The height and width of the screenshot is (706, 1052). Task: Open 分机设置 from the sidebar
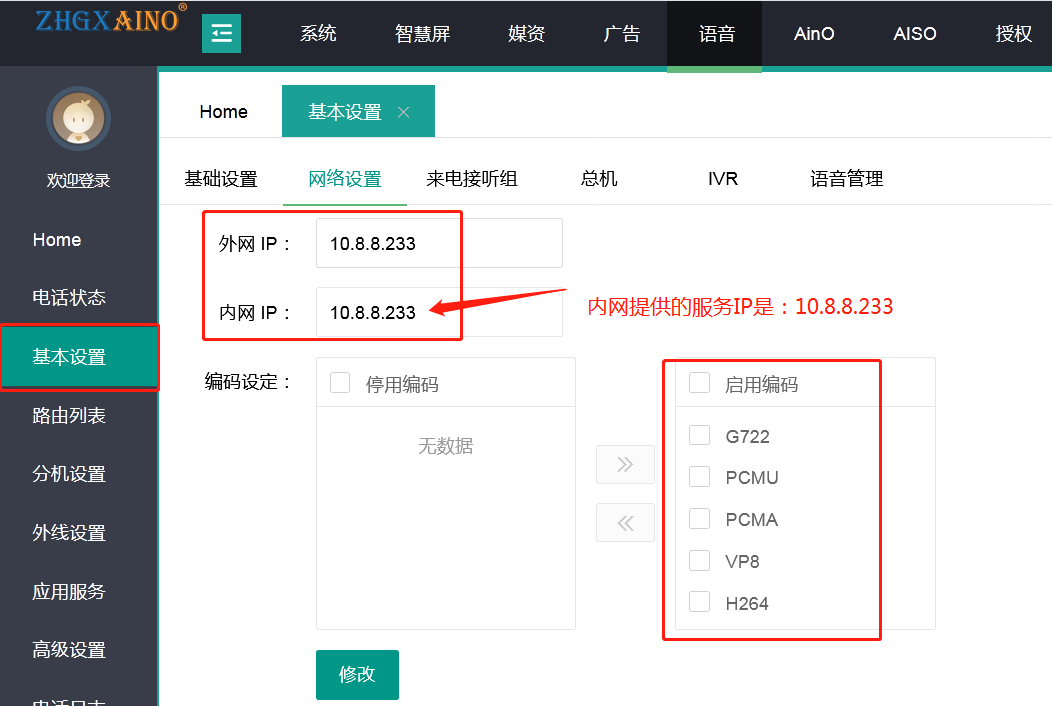(x=69, y=474)
